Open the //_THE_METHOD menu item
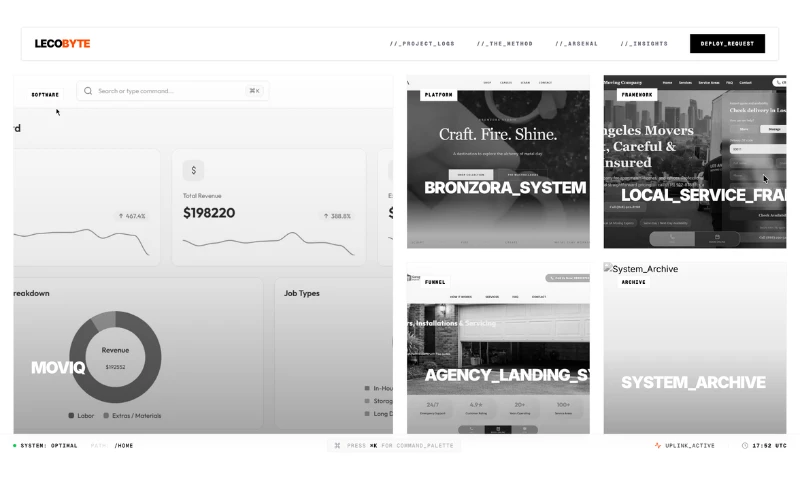This screenshot has height=480, width=800. pos(505,44)
